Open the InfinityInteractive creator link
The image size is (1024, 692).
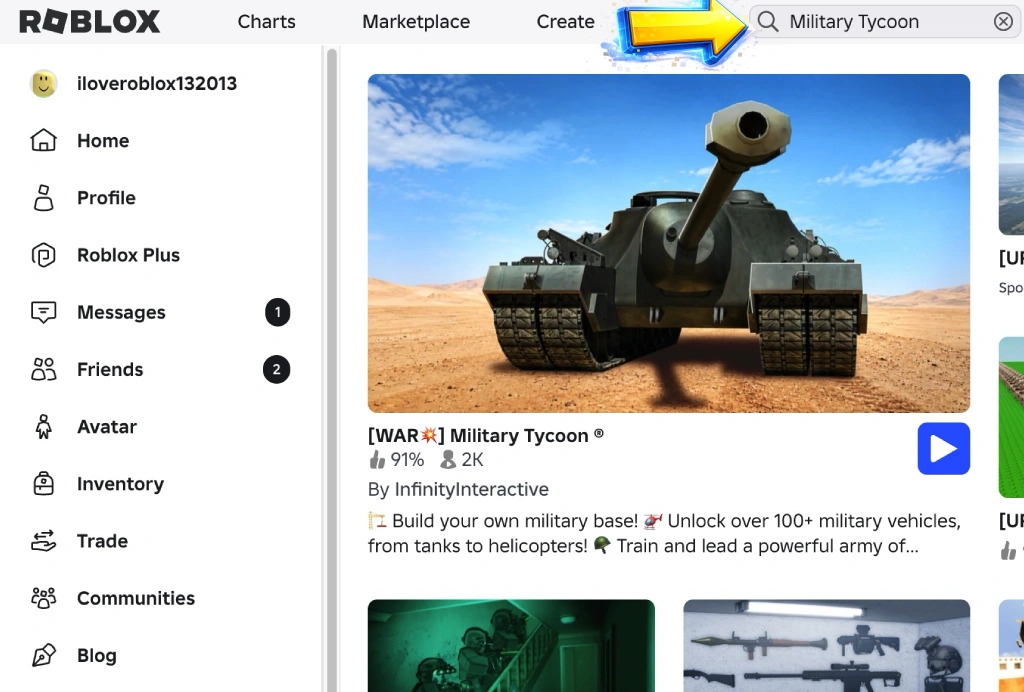point(472,490)
